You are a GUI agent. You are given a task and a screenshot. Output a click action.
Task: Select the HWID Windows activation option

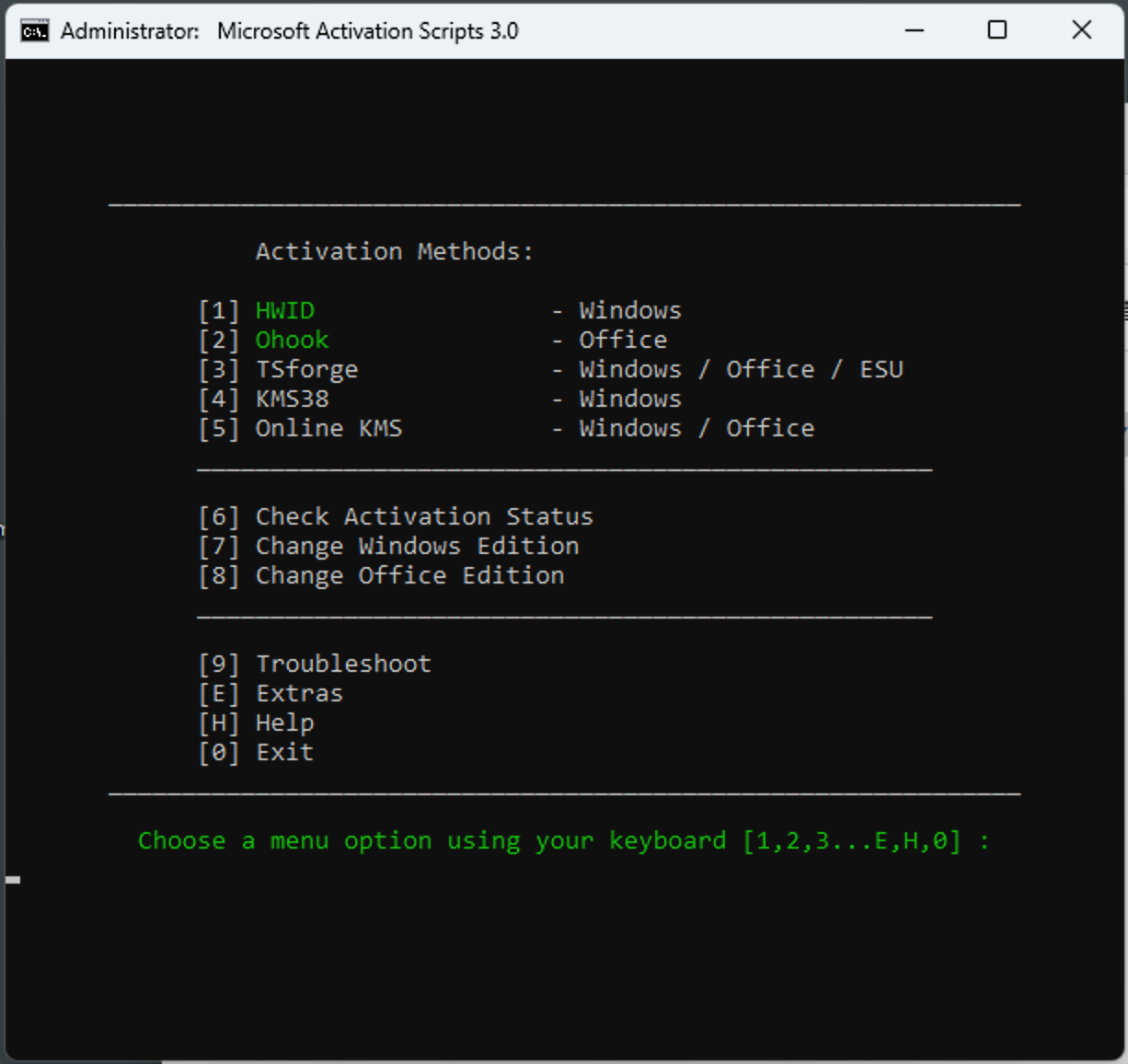click(286, 310)
